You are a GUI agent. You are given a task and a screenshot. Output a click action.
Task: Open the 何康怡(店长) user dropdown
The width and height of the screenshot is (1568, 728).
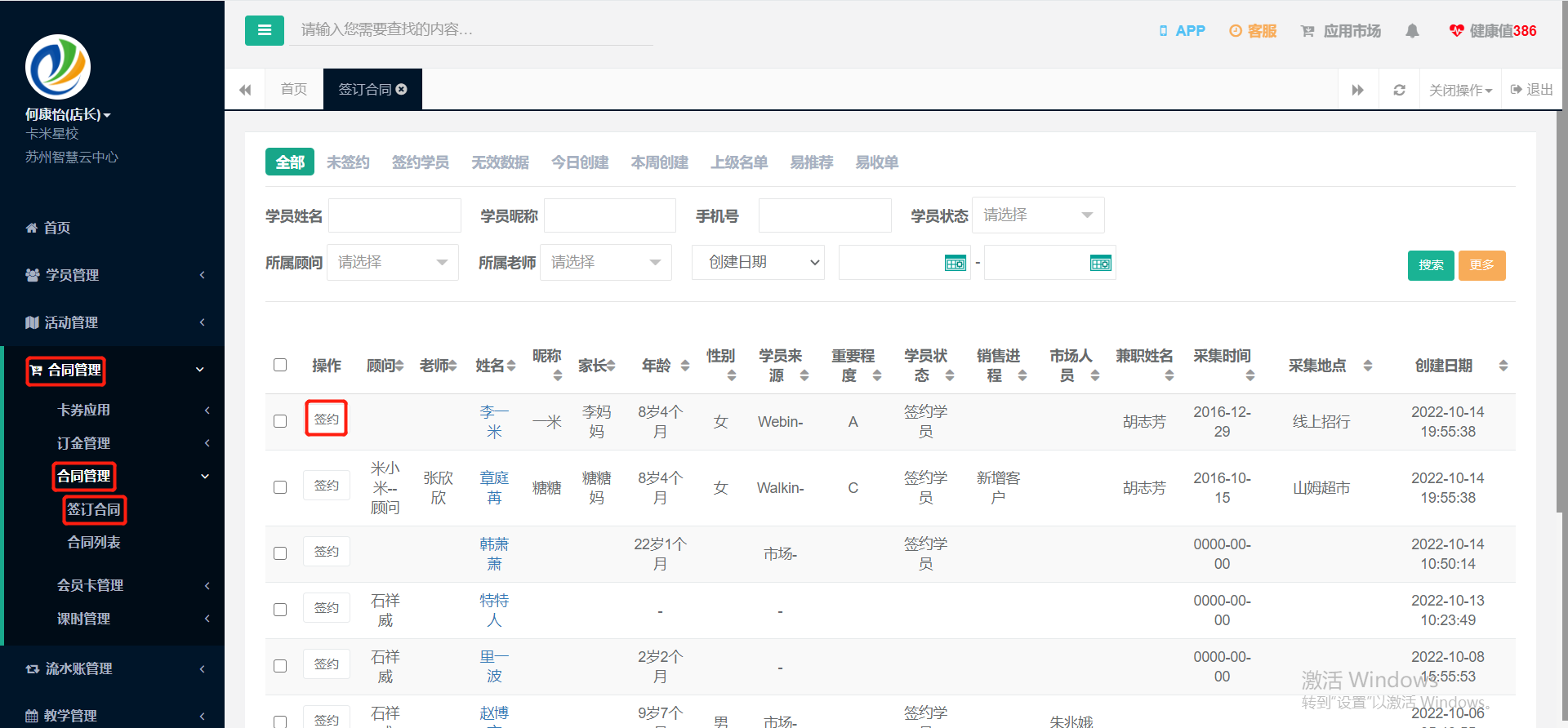click(x=68, y=114)
